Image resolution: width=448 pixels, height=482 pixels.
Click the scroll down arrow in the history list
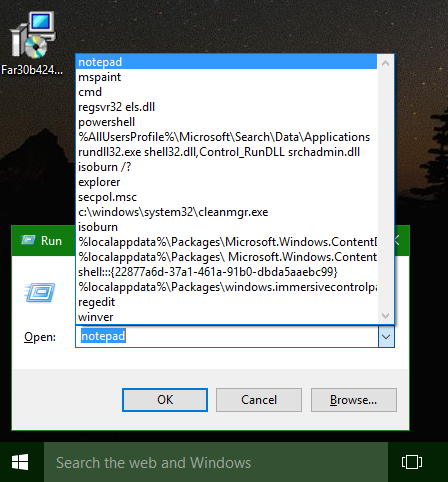tap(385, 315)
